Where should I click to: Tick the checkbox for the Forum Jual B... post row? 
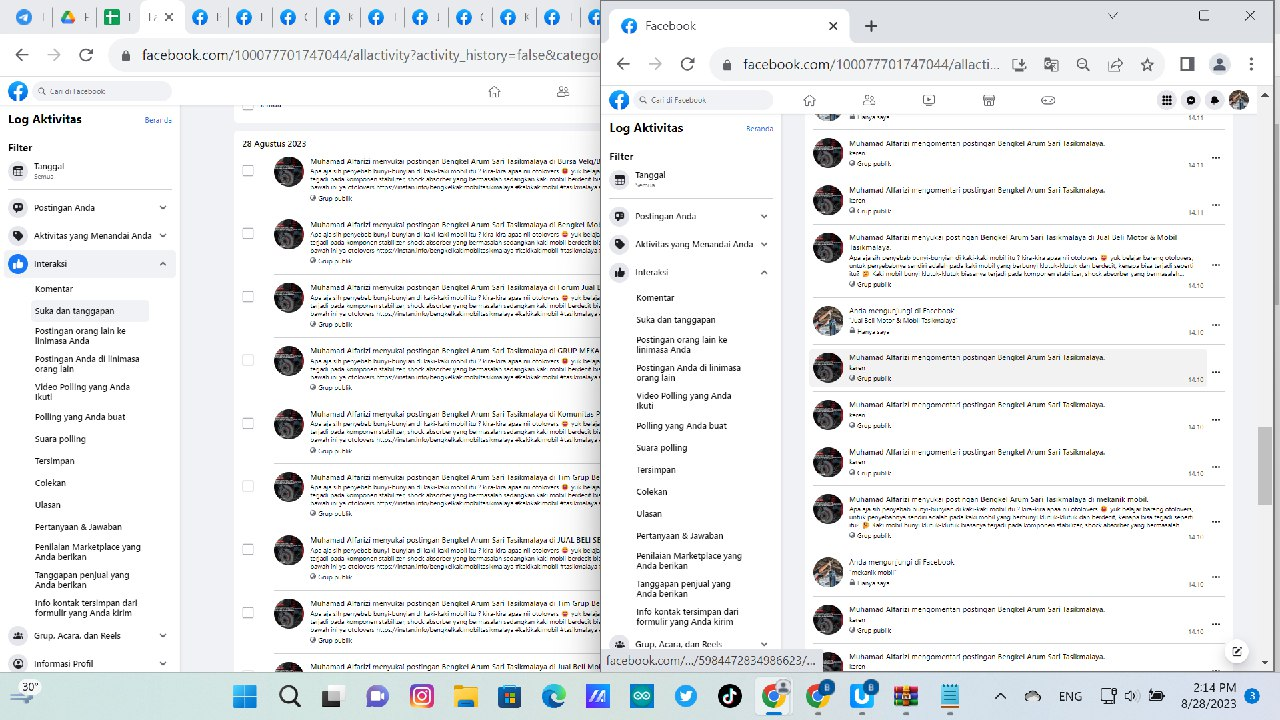point(248,297)
